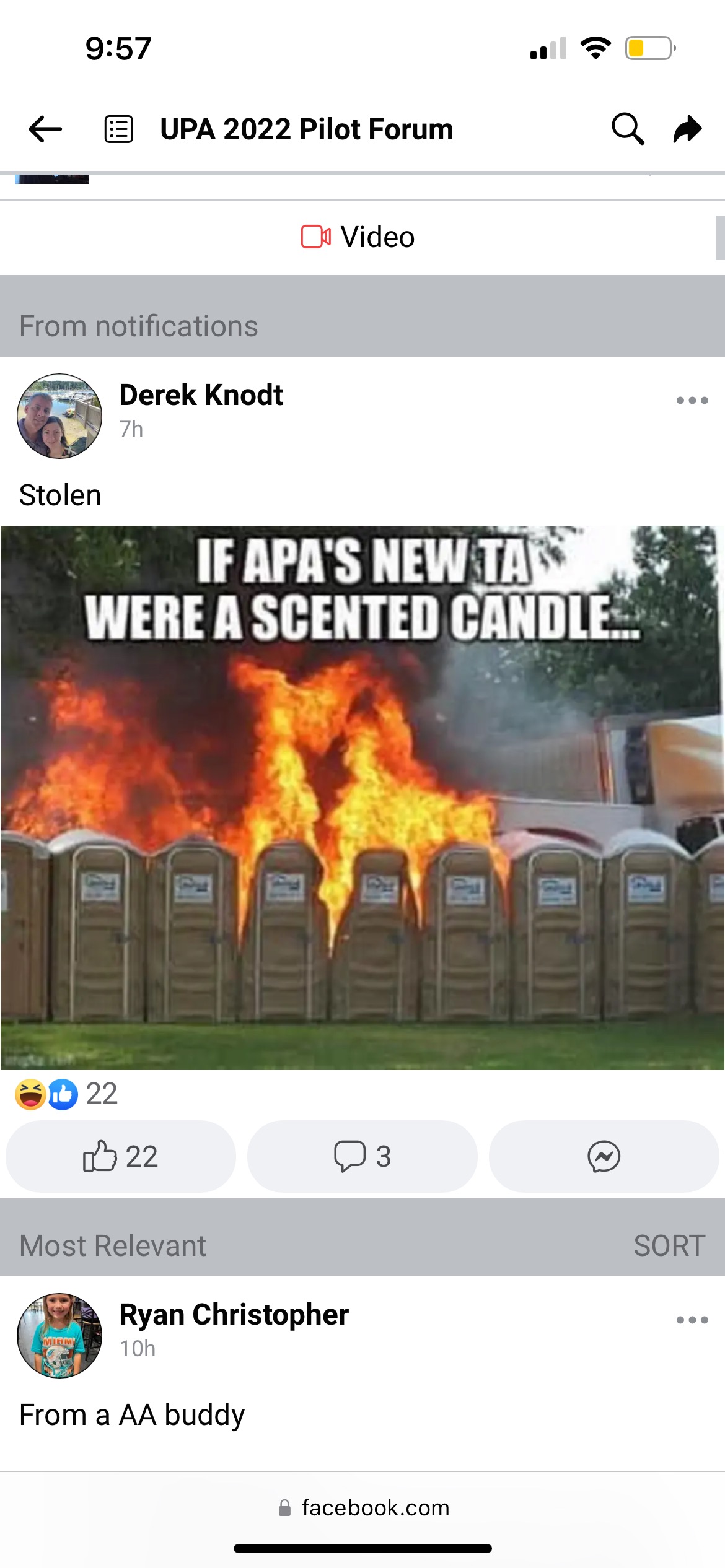Viewport: 725px width, 1568px height.
Task: Open the UPA 2022 Pilot Forum title
Action: [307, 129]
